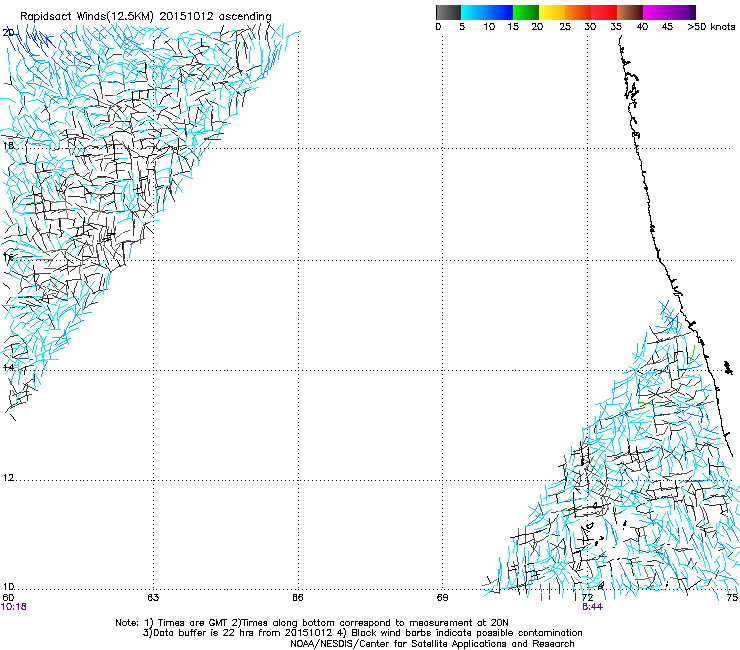Click the red 30–35 knots legend segment
740x650 pixels.
604,12
